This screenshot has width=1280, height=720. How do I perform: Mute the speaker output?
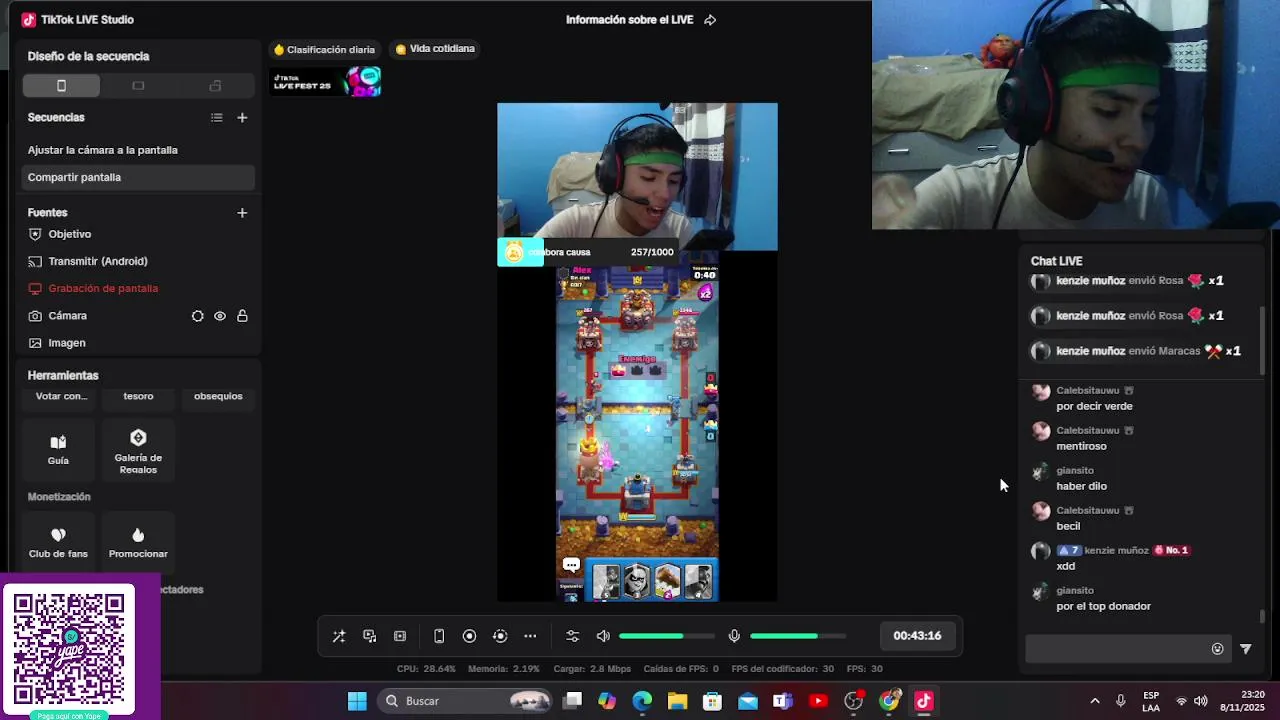pos(603,636)
